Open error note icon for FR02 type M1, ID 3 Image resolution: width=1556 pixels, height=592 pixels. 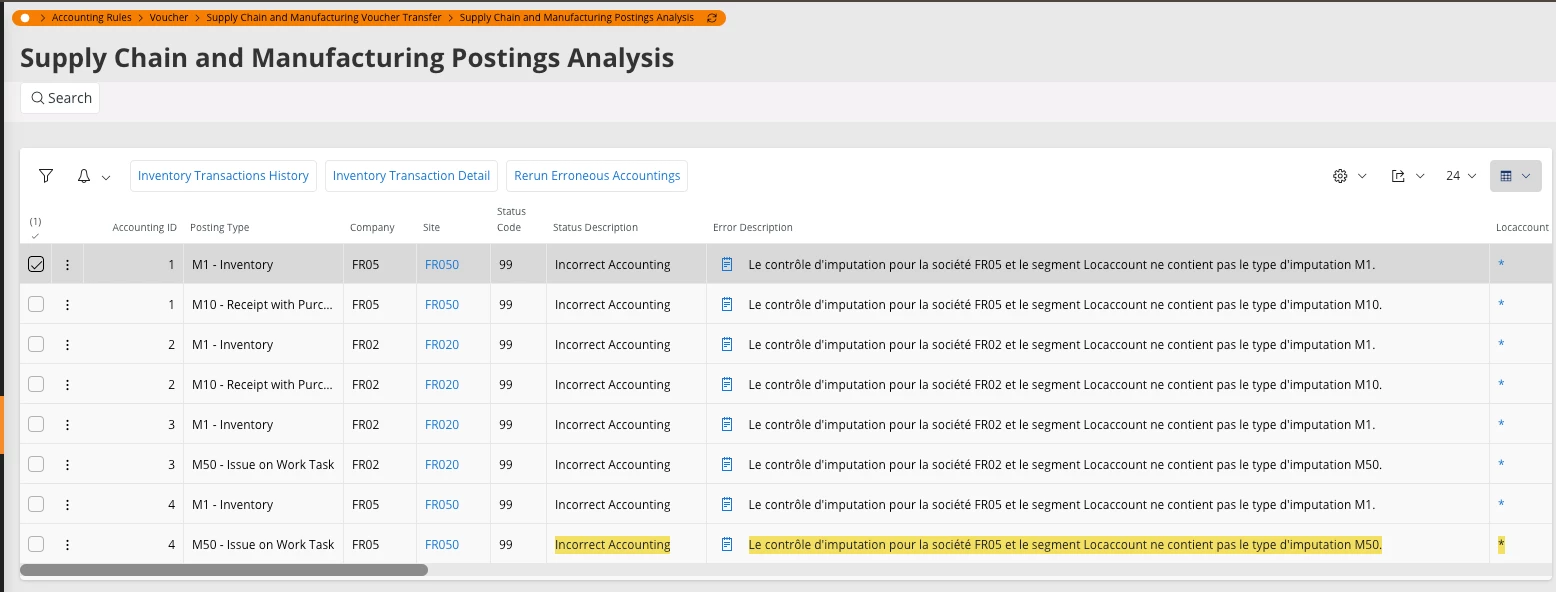click(x=727, y=425)
